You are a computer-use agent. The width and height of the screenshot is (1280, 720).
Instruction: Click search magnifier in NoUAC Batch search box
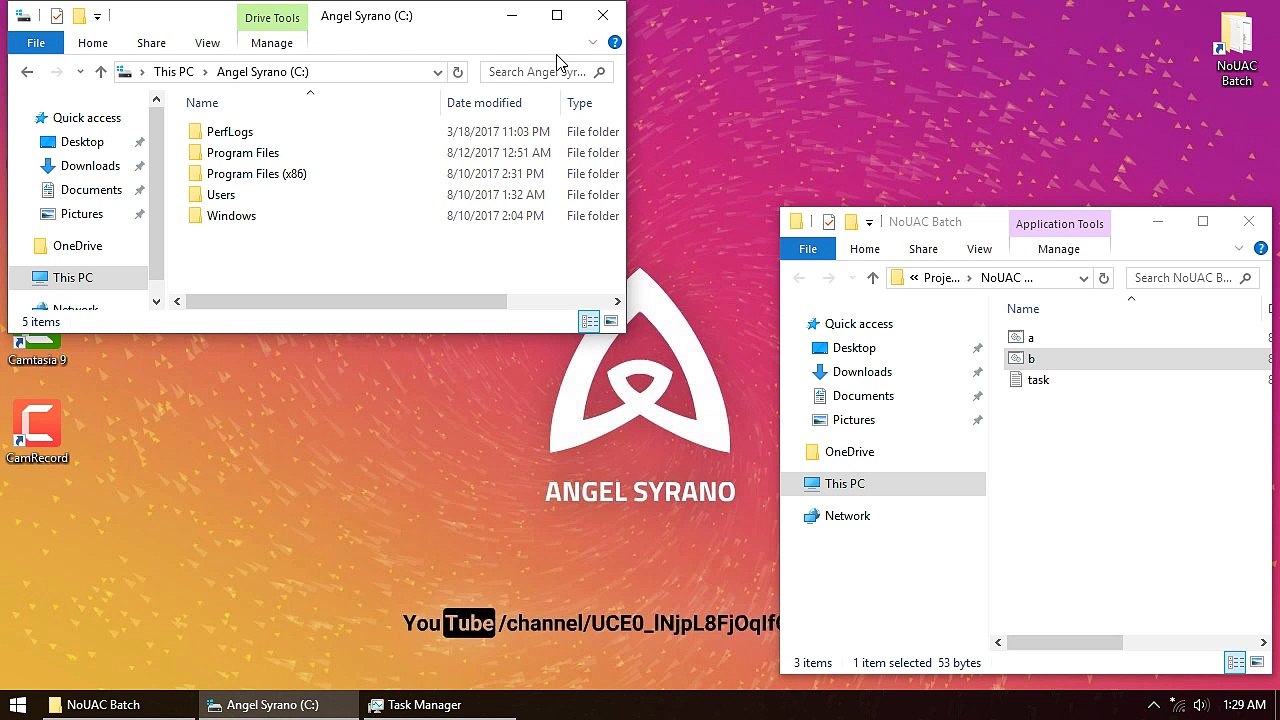point(1245,278)
